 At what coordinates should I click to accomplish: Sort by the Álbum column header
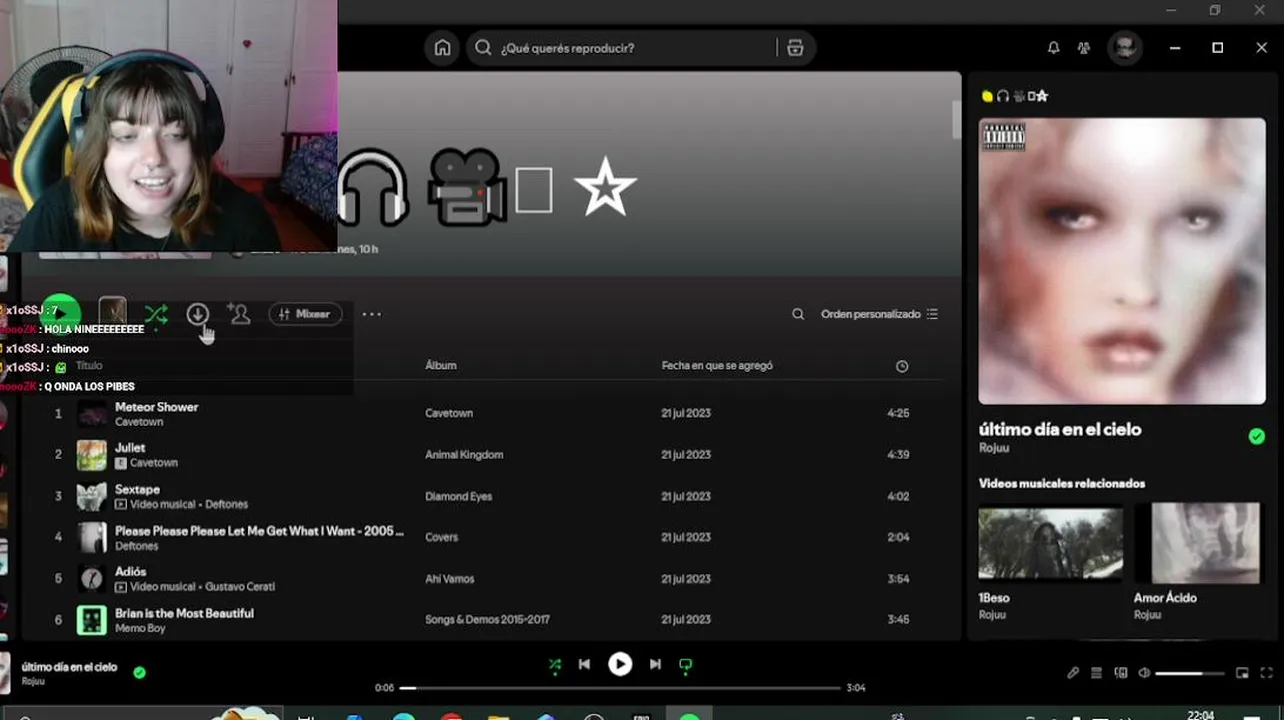click(x=441, y=365)
